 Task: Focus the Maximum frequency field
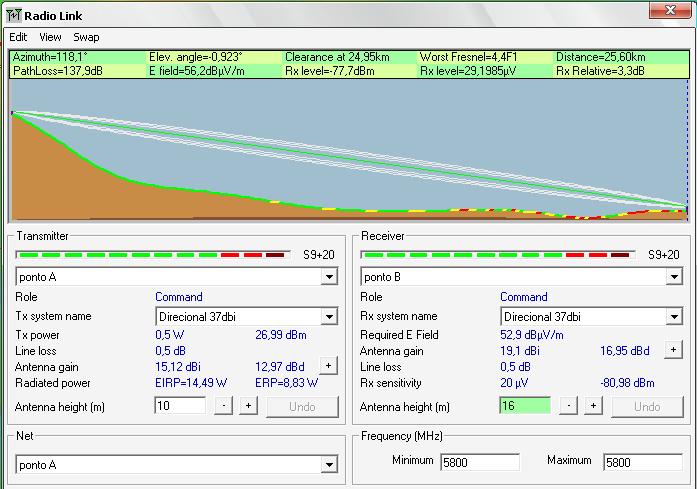(x=643, y=462)
